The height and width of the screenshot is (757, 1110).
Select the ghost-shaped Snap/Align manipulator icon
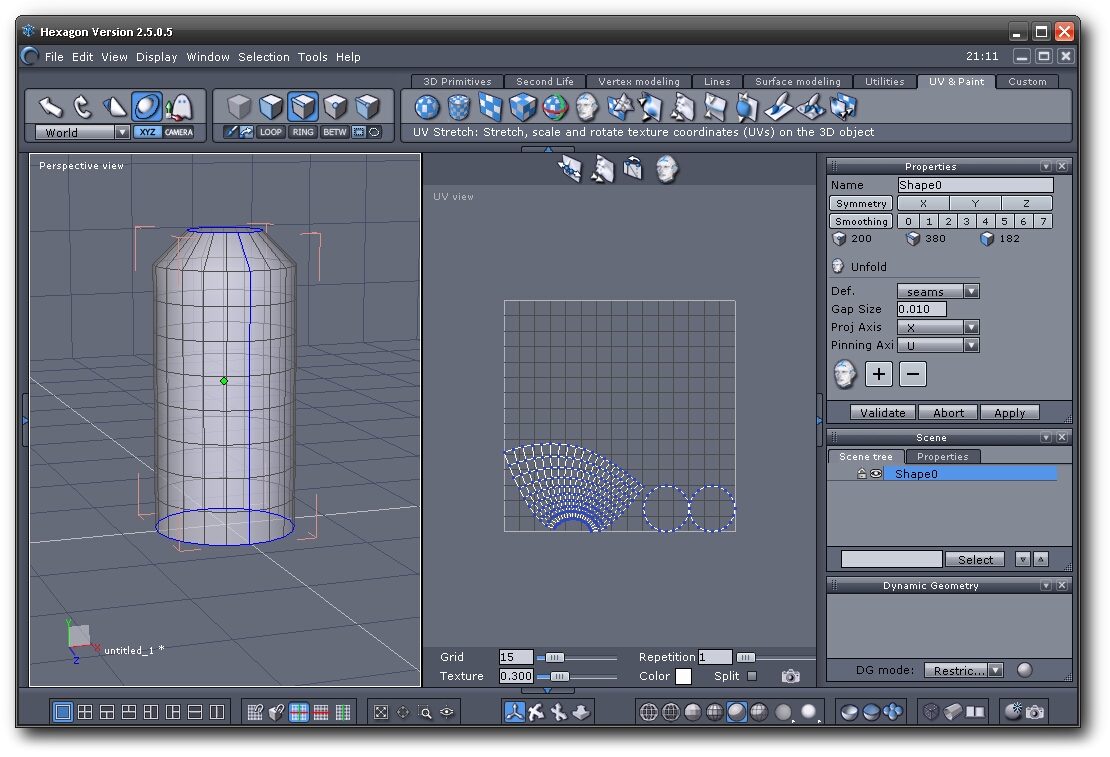tap(179, 106)
